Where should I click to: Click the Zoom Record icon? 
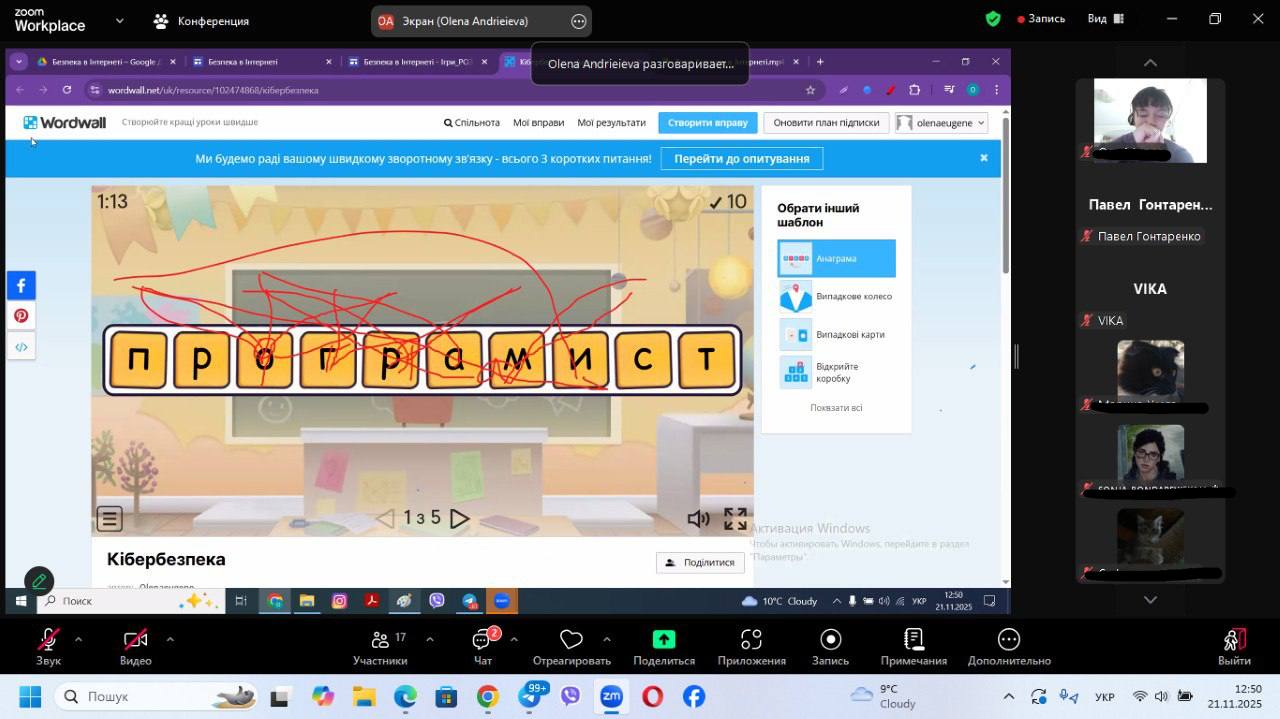pyautogui.click(x=830, y=640)
